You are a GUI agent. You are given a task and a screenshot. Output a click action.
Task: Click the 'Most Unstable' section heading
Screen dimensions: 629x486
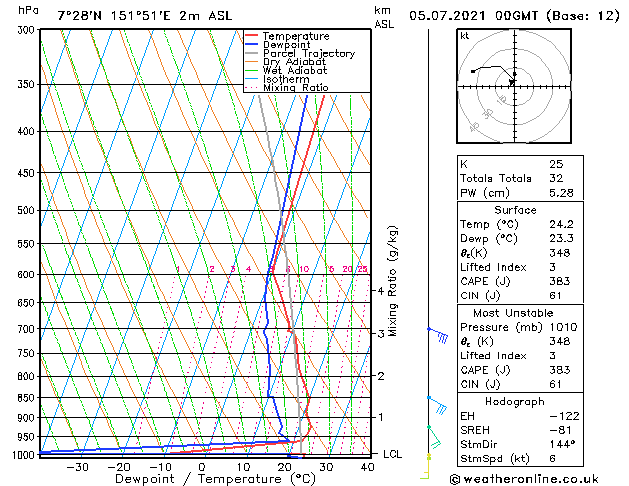(x=513, y=313)
